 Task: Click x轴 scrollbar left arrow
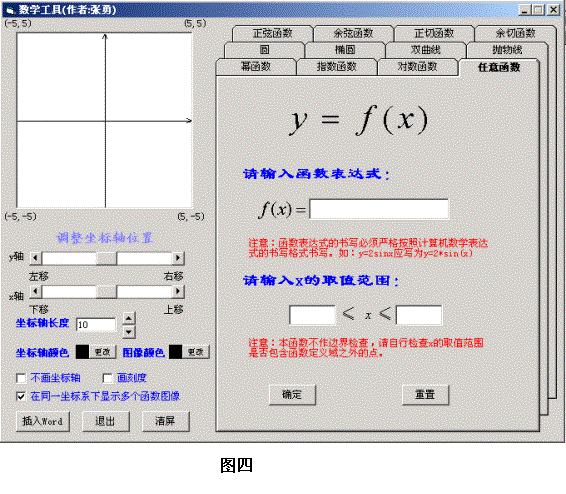click(x=35, y=291)
